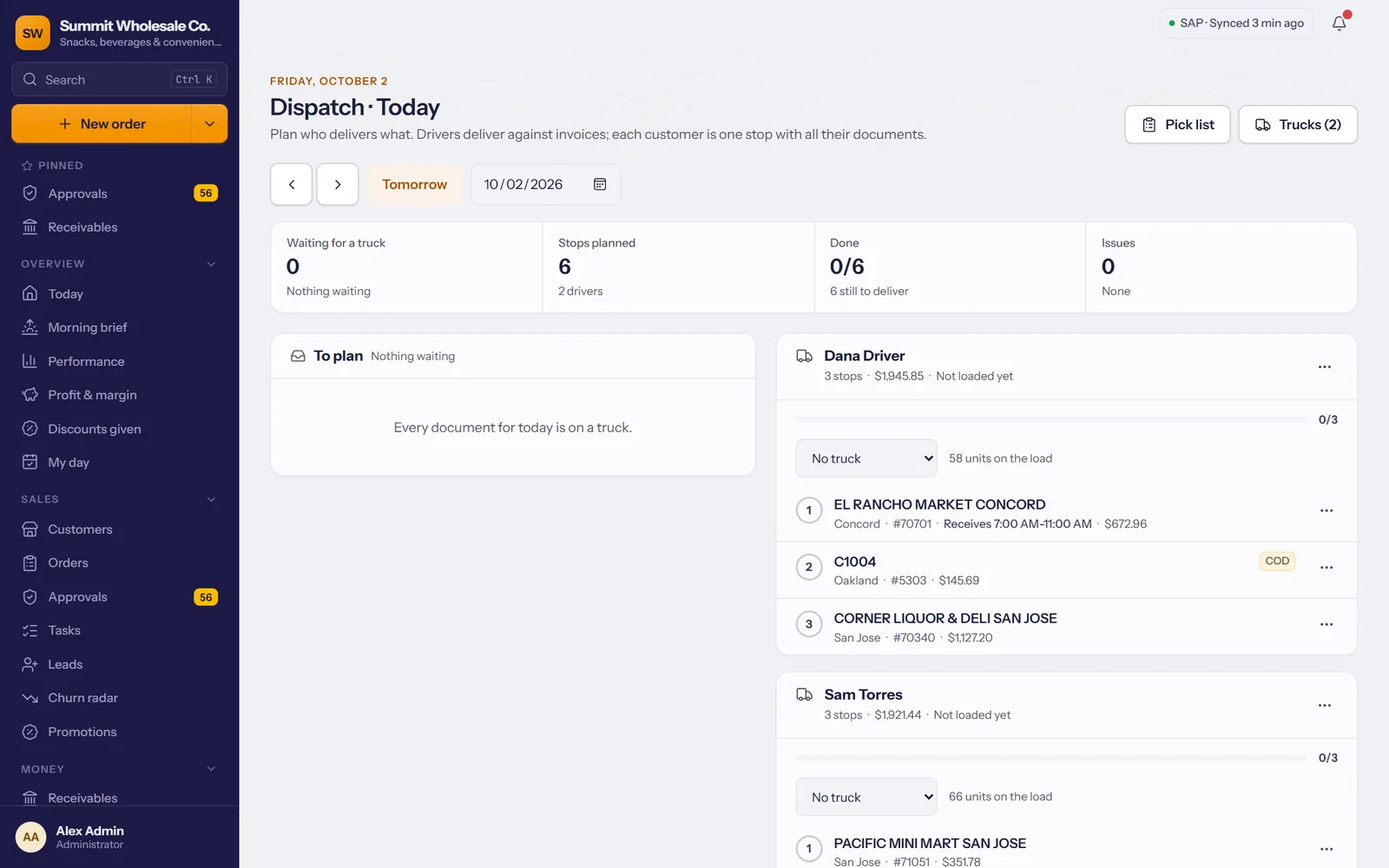Open Promotions in the sidebar
1389x868 pixels.
point(120,732)
